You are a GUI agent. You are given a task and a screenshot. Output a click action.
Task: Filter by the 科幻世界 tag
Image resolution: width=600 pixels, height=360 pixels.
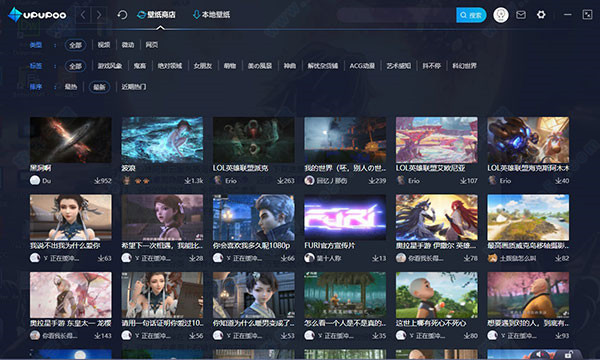(x=464, y=66)
